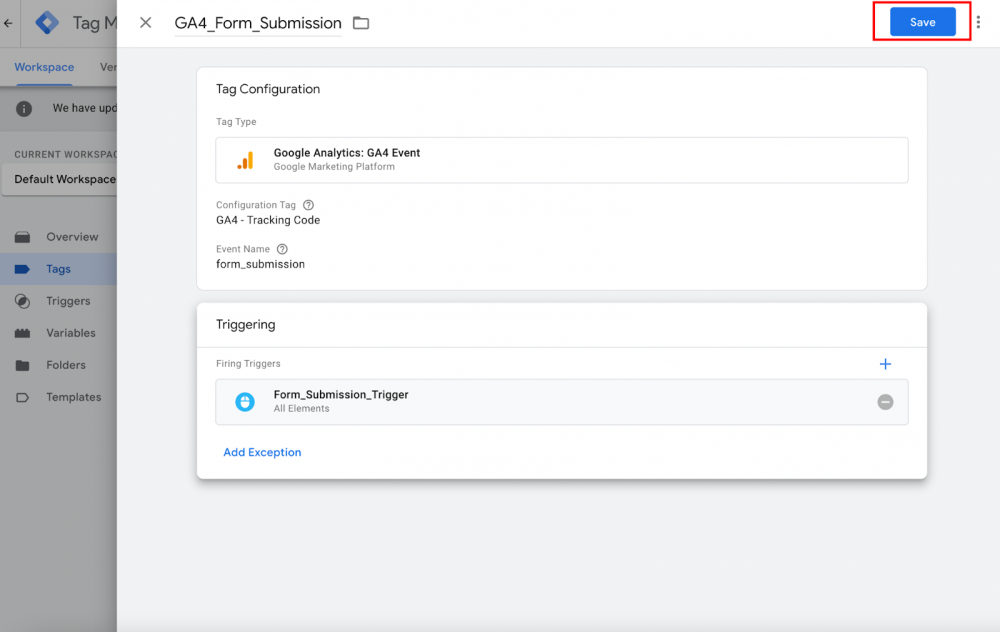Click the Overview briefcase icon
Screen dimensions: 1000x632
[22, 237]
